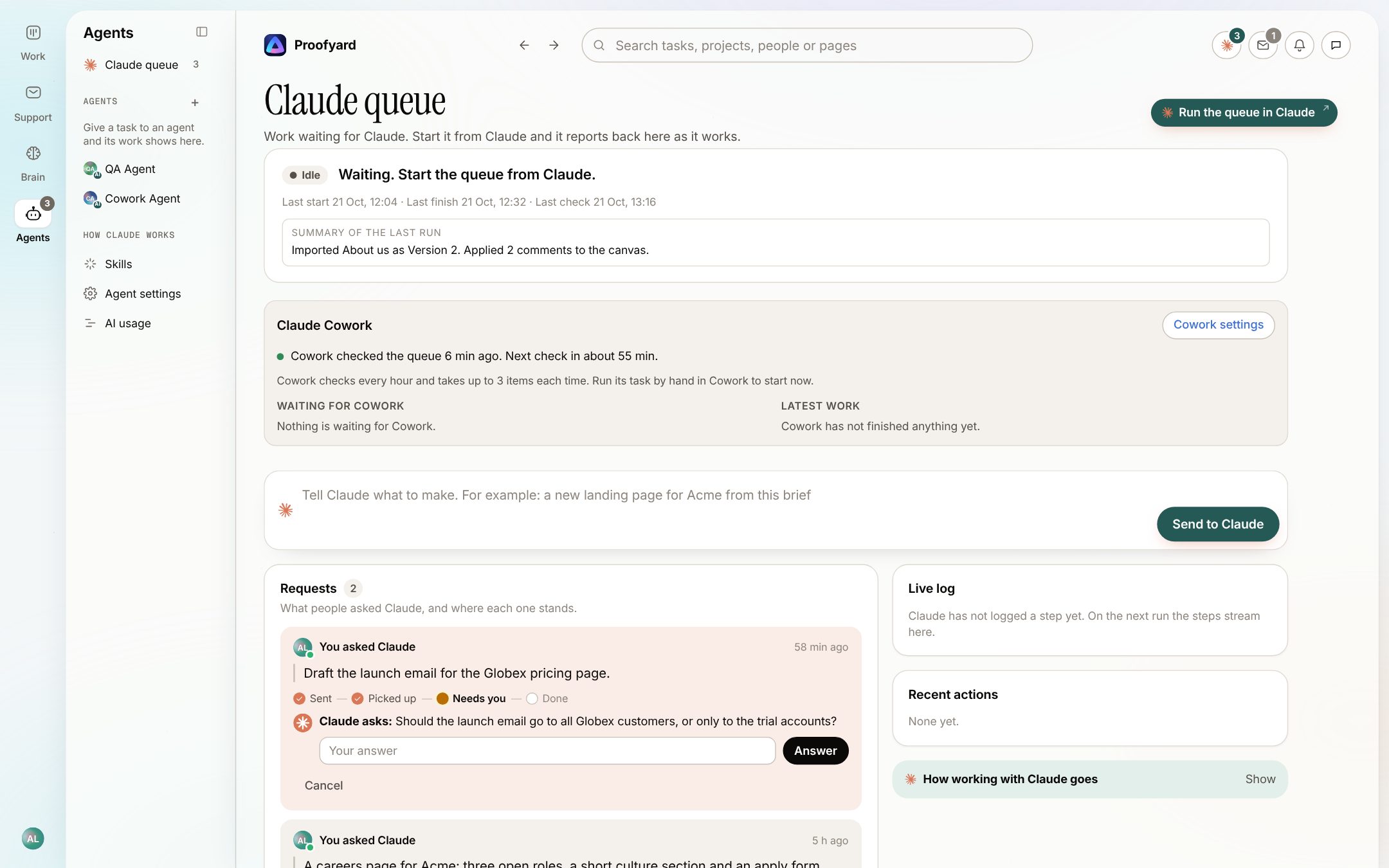This screenshot has width=1389, height=868.
Task: Click the Live log heading
Action: 931,588
